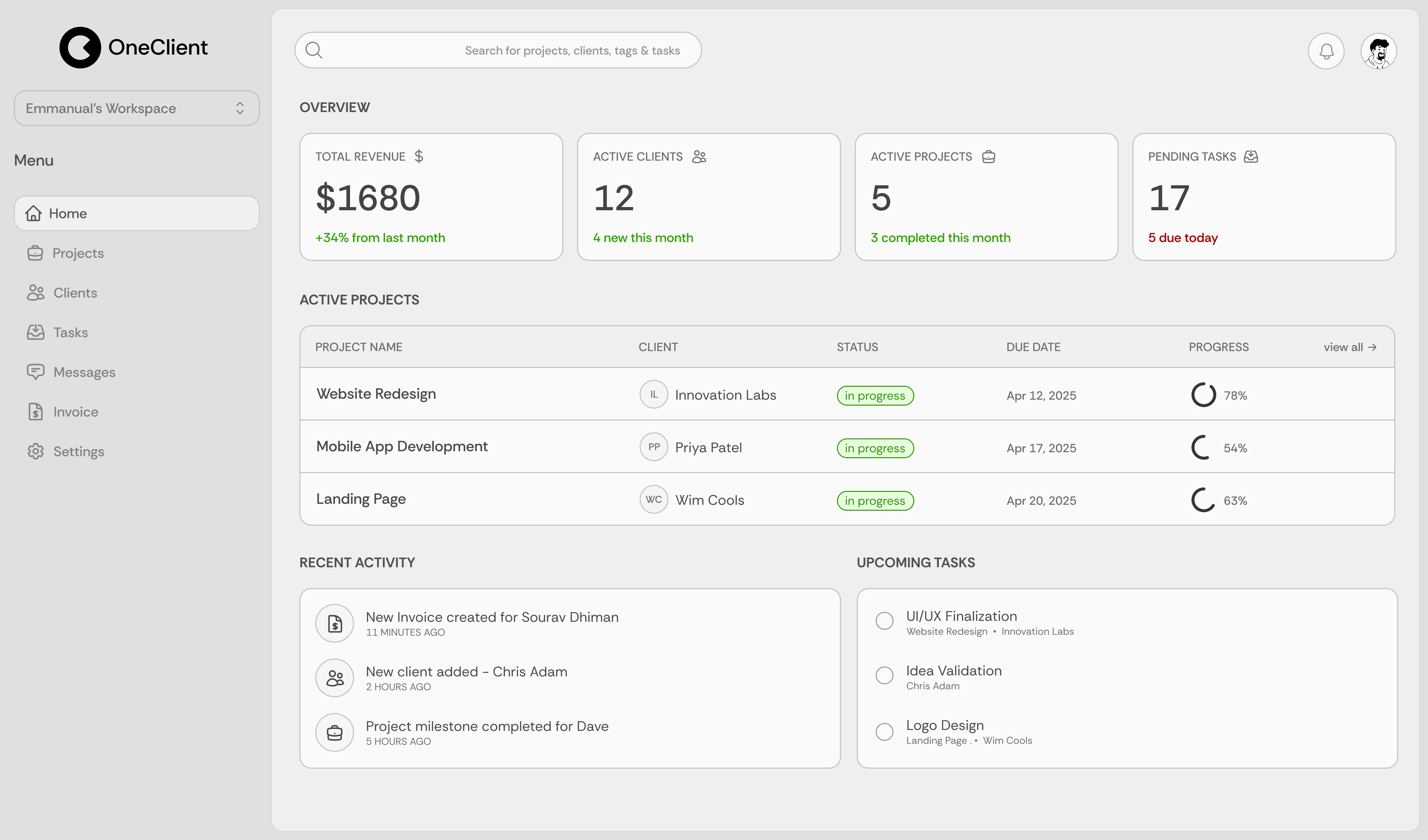
Task: Click the 63% progress ring
Action: click(1204, 500)
